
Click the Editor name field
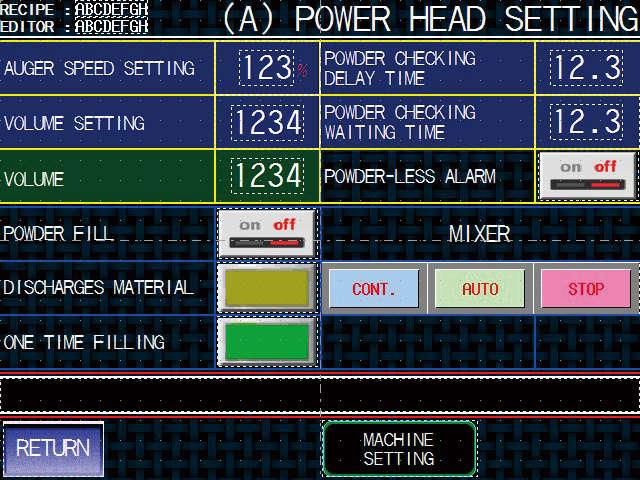[x=112, y=26]
